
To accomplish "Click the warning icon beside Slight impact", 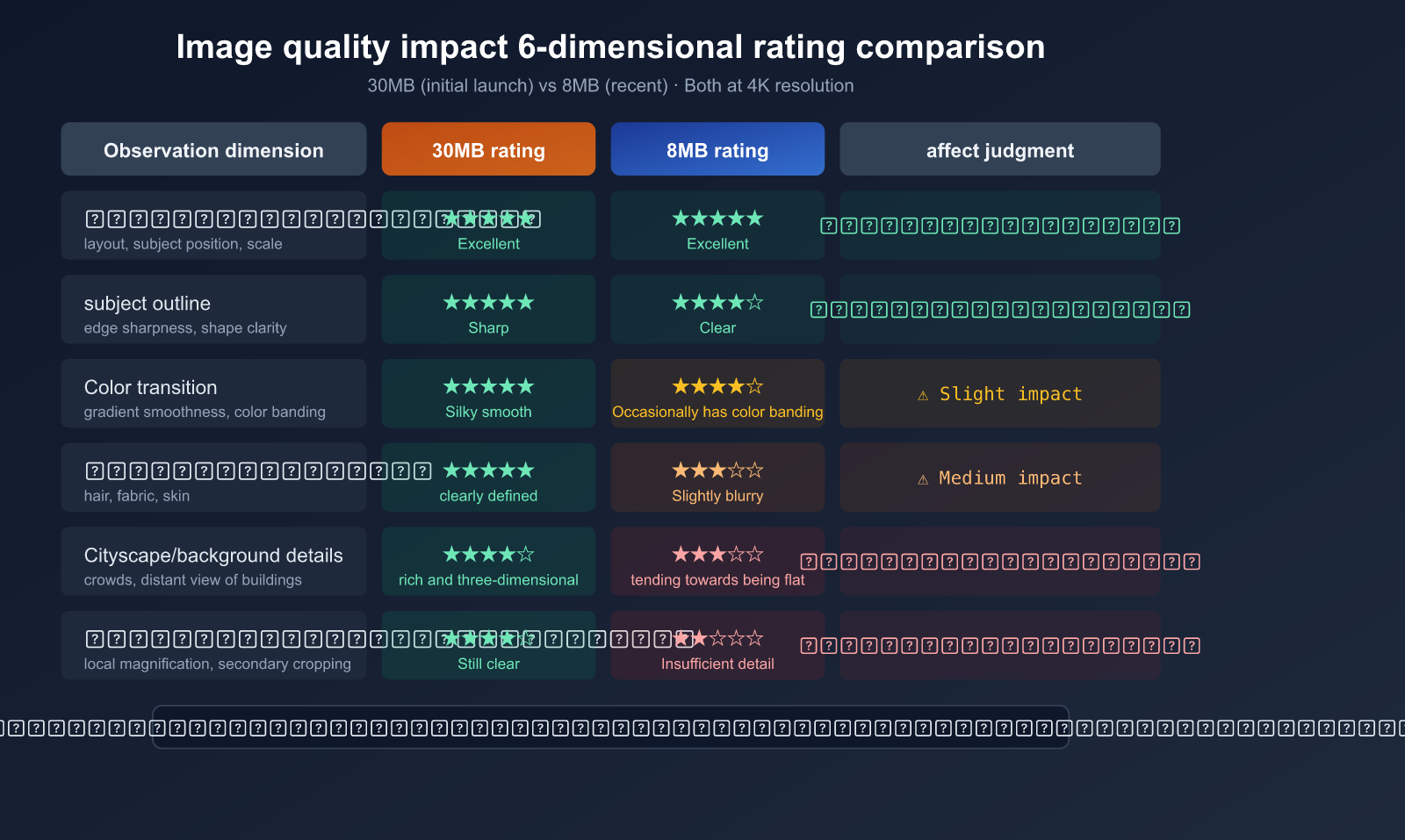I will click(x=923, y=395).
